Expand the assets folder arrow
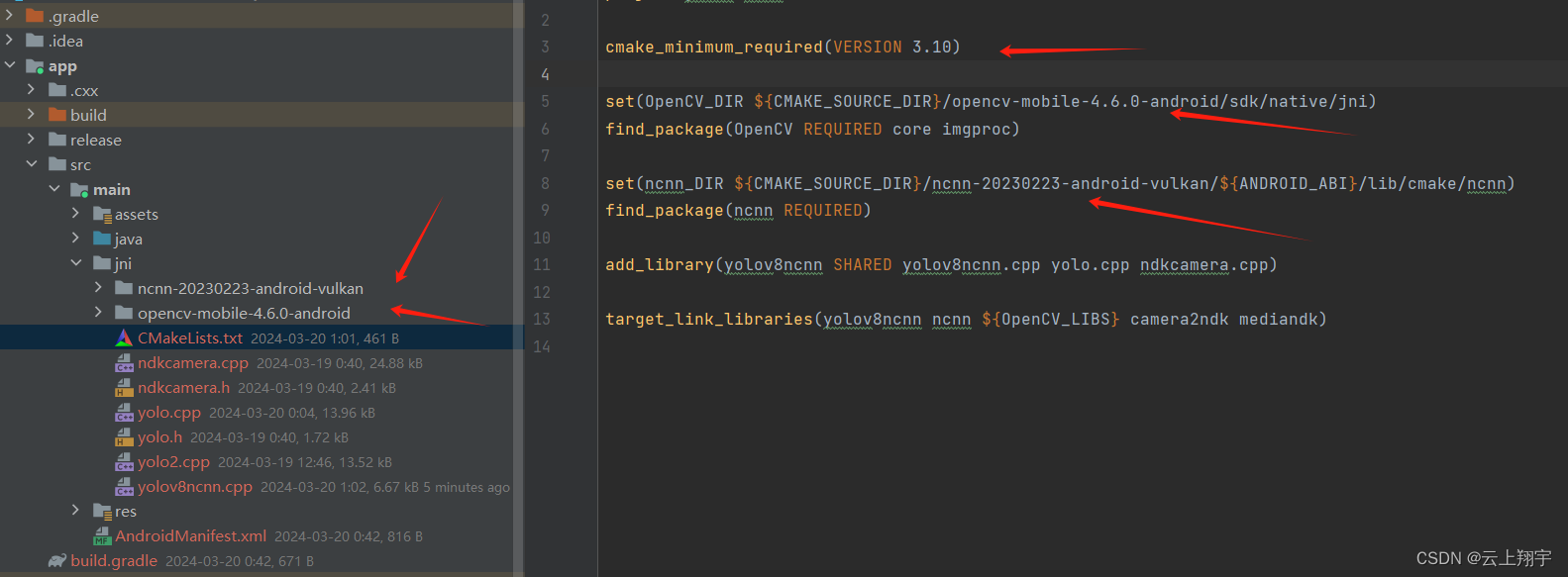This screenshot has height=577, width=1568. coord(75,214)
